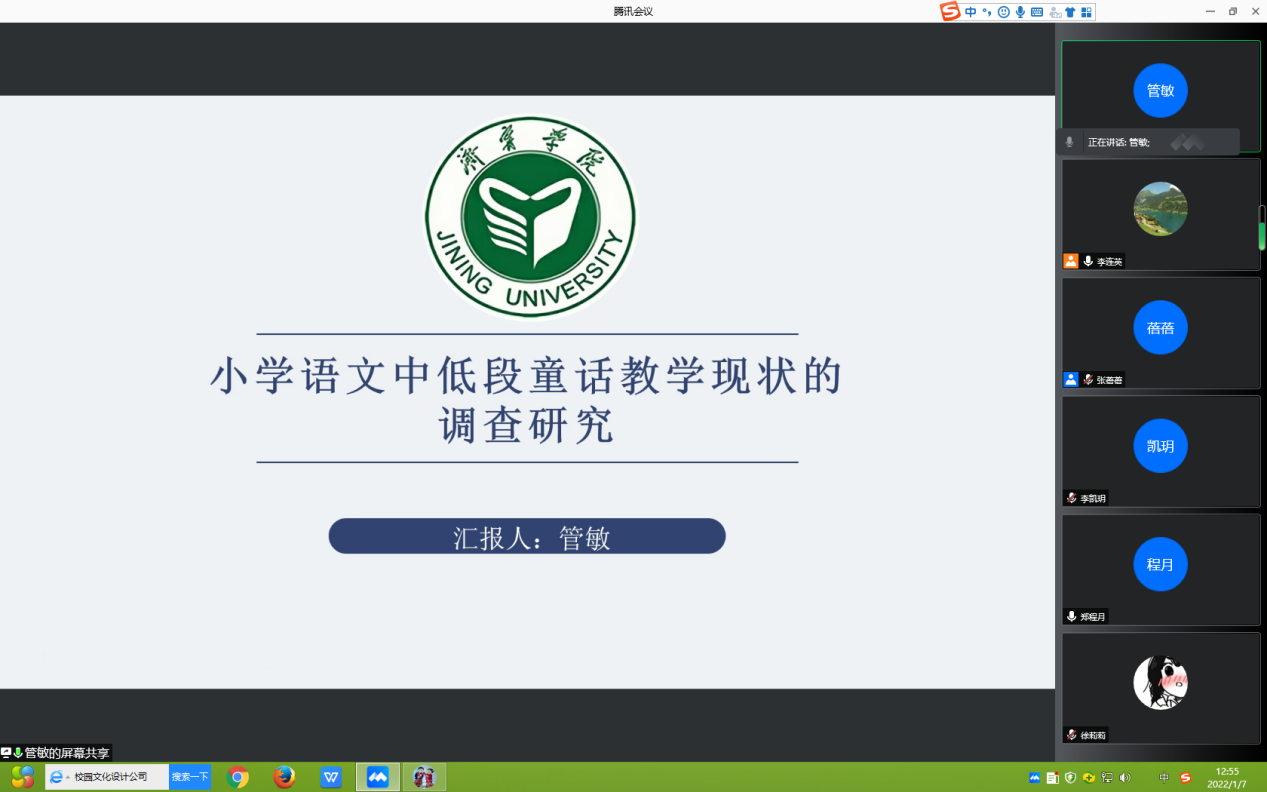1267x792 pixels.
Task: Click the Sogou voice input microphone
Action: click(x=1020, y=12)
